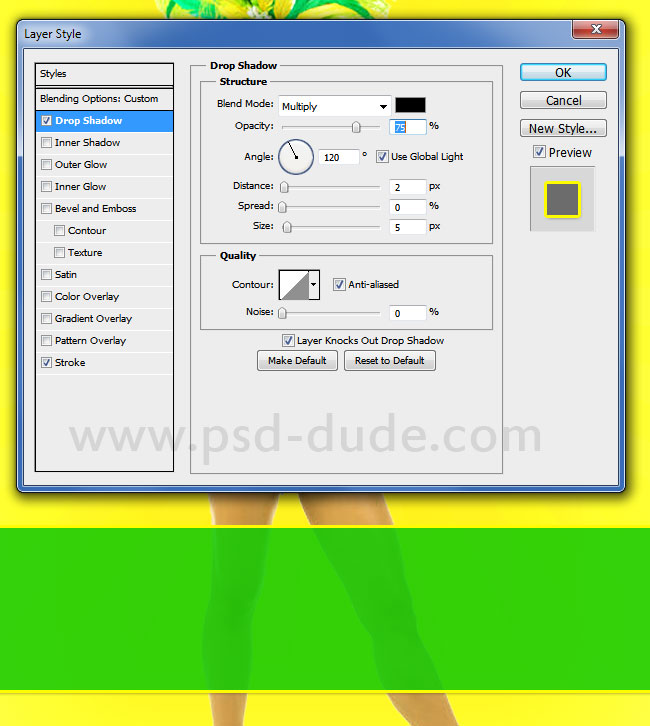Viewport: 650px width, 726px height.
Task: Click the style preview thumbnail
Action: (x=562, y=200)
